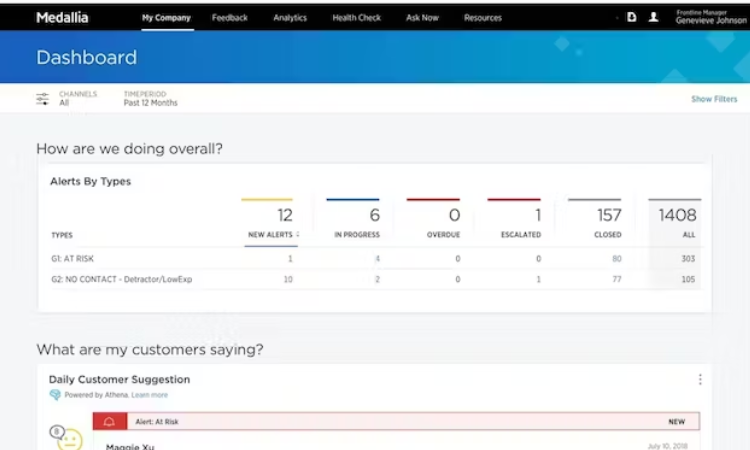Click closed value 77 for G2
Screen dimensions: 750x450
[x=617, y=279]
